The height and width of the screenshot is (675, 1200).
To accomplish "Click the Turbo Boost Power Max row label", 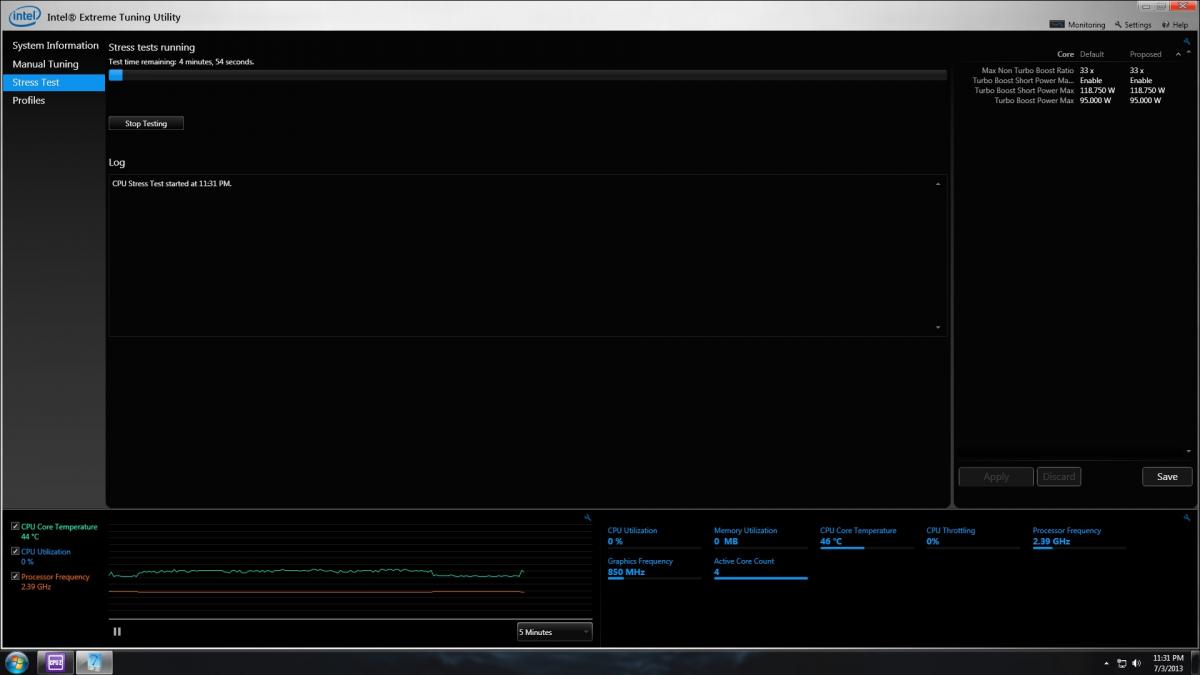I will 1034,101.
